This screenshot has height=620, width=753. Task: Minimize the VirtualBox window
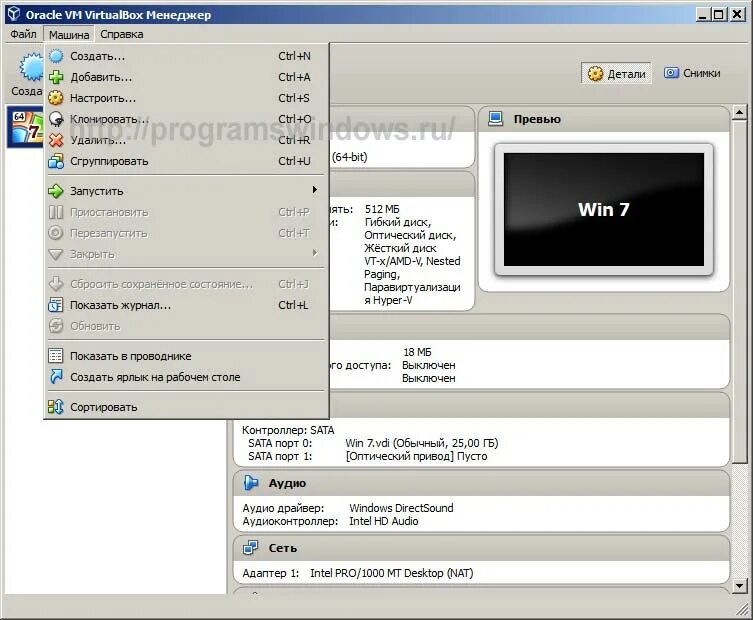point(703,14)
